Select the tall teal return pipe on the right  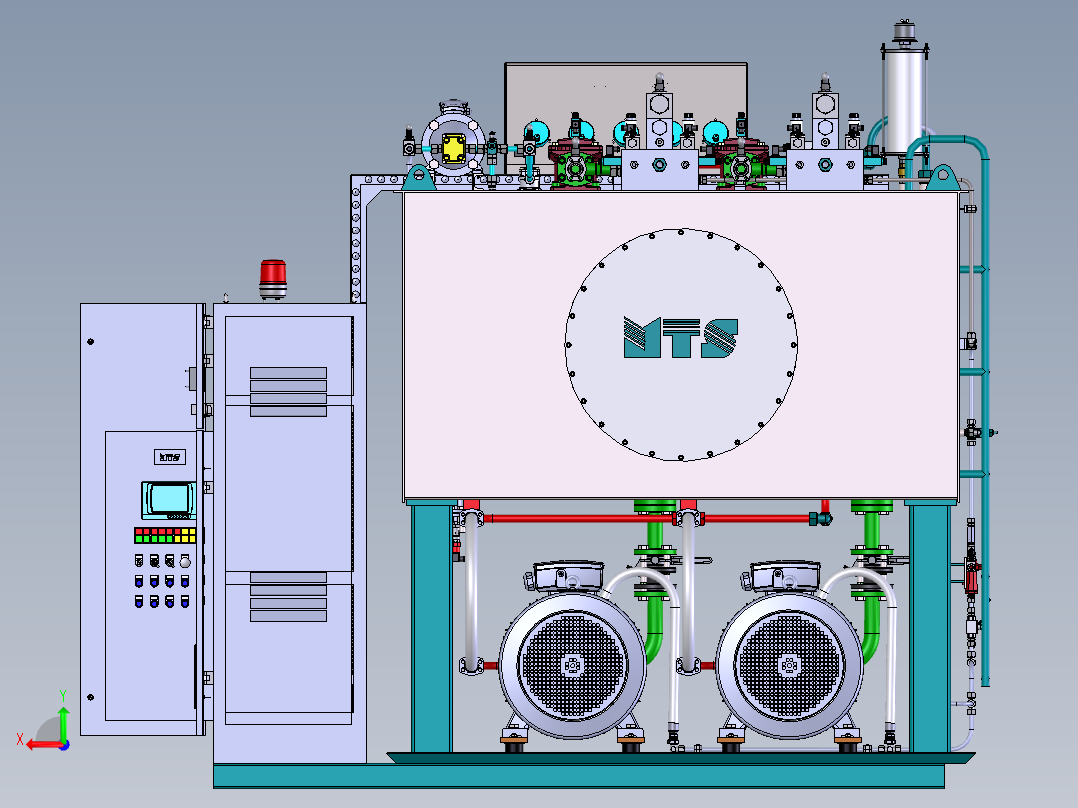coord(984,413)
